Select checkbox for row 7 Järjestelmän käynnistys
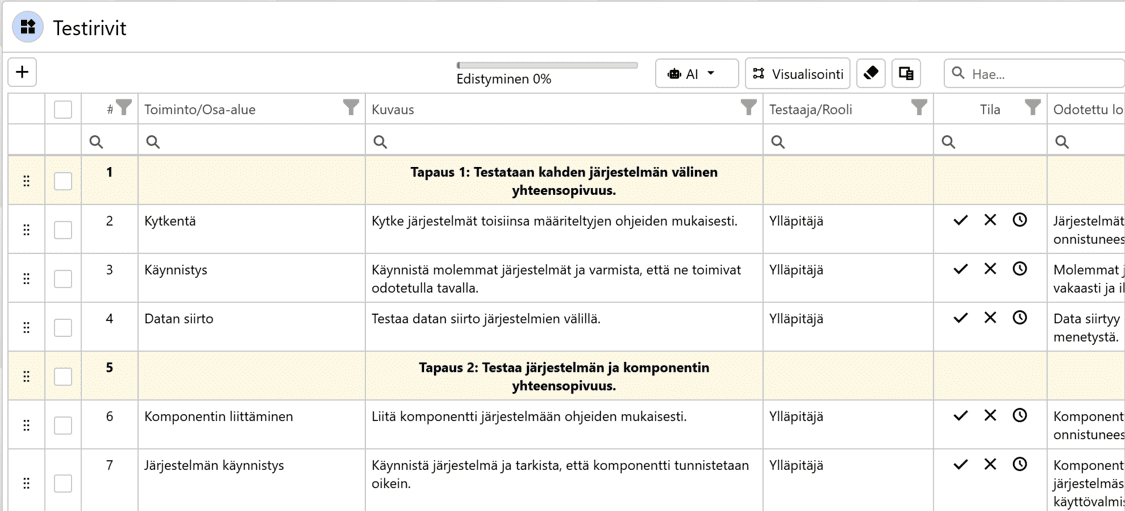Screen dimensions: 1125x511 63,483
